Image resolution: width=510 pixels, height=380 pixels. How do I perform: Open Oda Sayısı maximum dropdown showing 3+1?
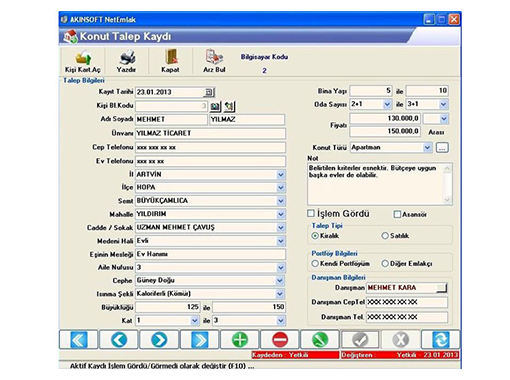coord(443,104)
